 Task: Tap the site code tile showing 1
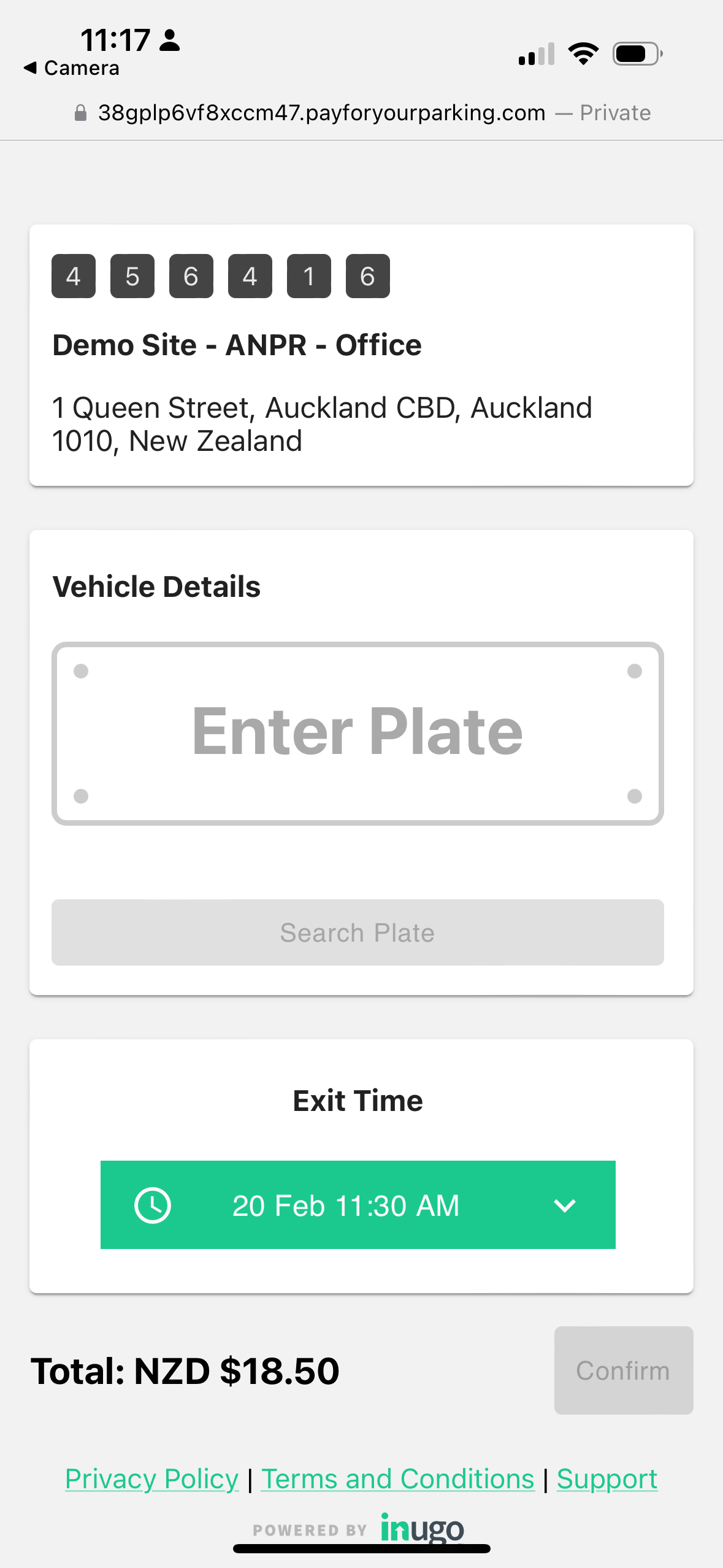pyautogui.click(x=309, y=276)
